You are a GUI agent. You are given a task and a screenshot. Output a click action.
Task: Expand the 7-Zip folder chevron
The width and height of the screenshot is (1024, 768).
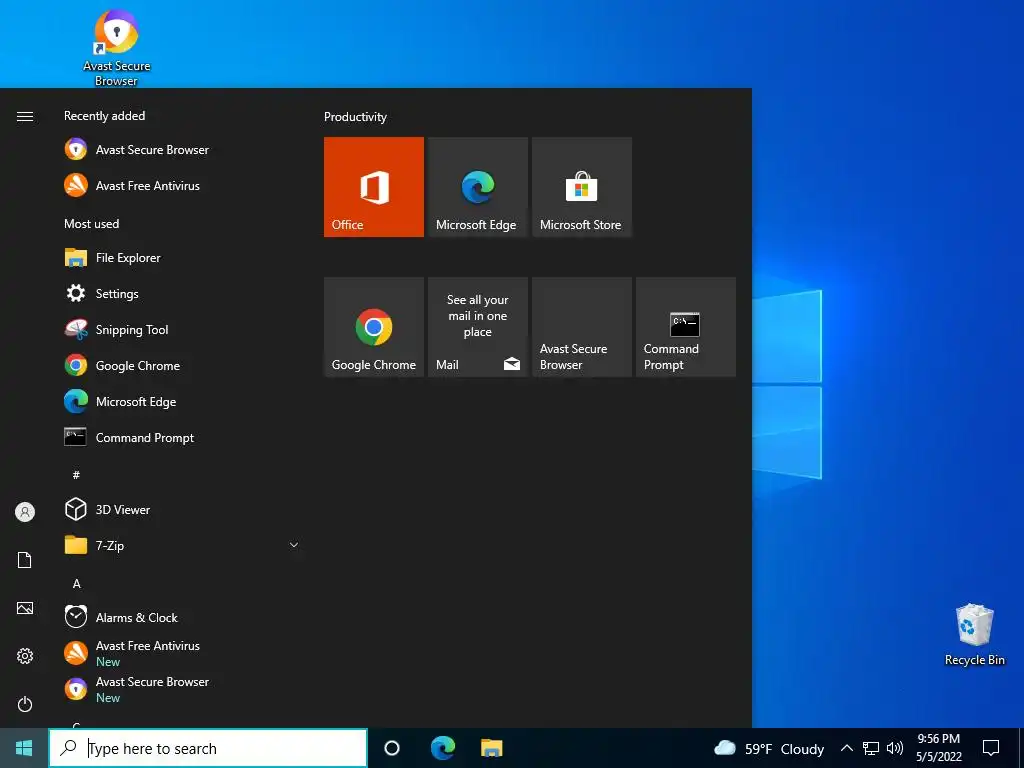294,545
